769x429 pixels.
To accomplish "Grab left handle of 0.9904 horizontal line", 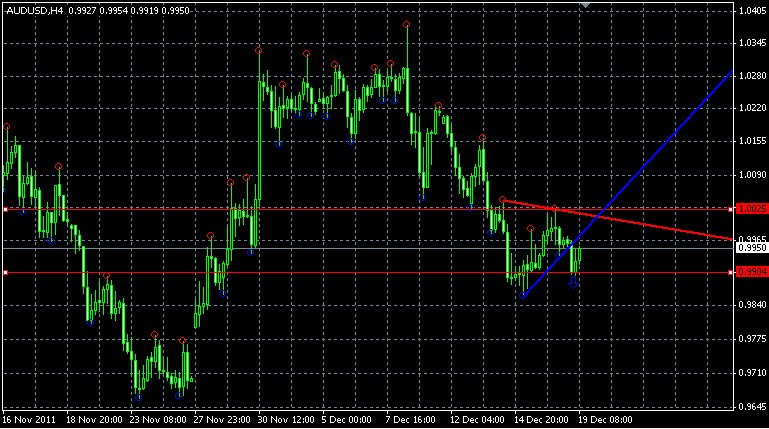I will (5, 272).
